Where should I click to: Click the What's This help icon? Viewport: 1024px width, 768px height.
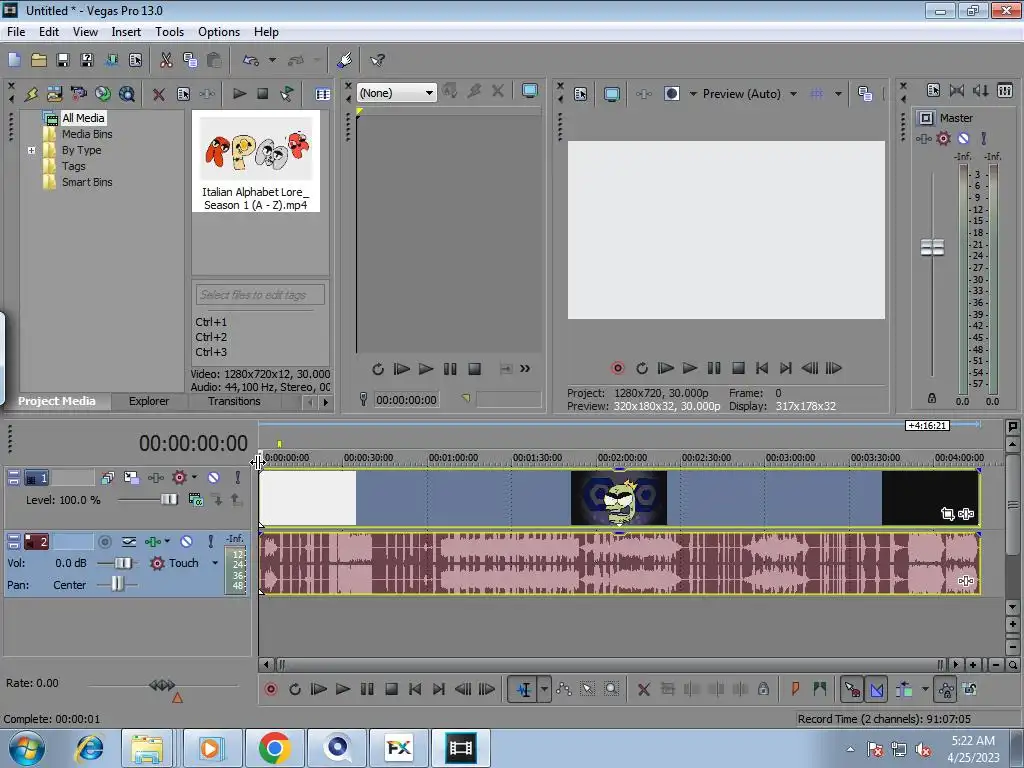[377, 60]
